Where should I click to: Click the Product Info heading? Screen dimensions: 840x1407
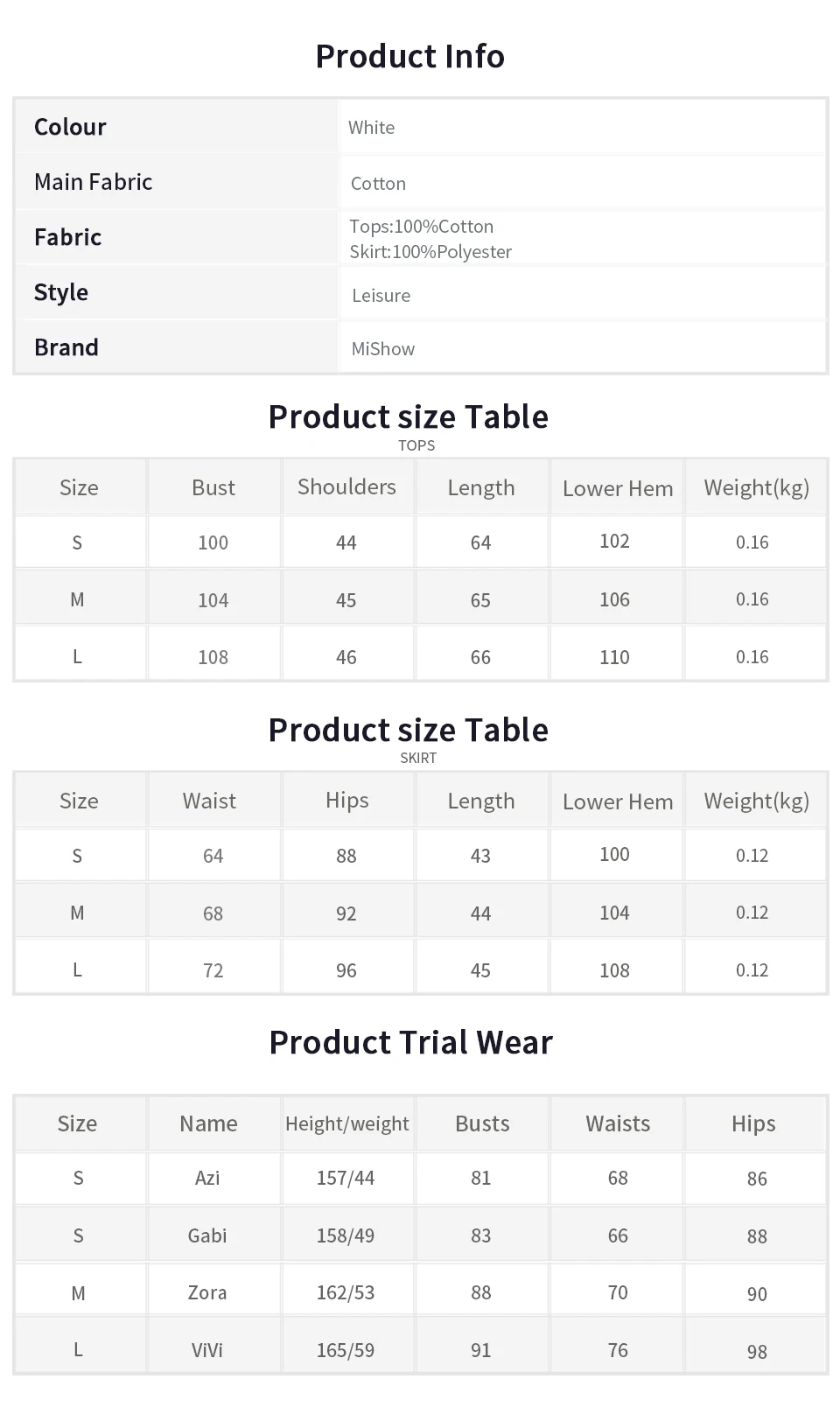click(x=409, y=57)
